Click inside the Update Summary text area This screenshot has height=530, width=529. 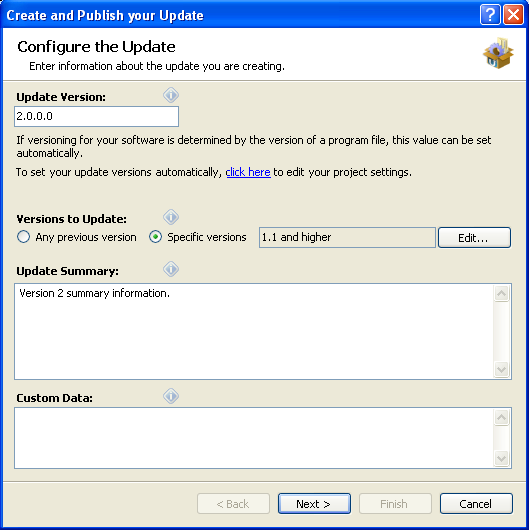[254, 332]
